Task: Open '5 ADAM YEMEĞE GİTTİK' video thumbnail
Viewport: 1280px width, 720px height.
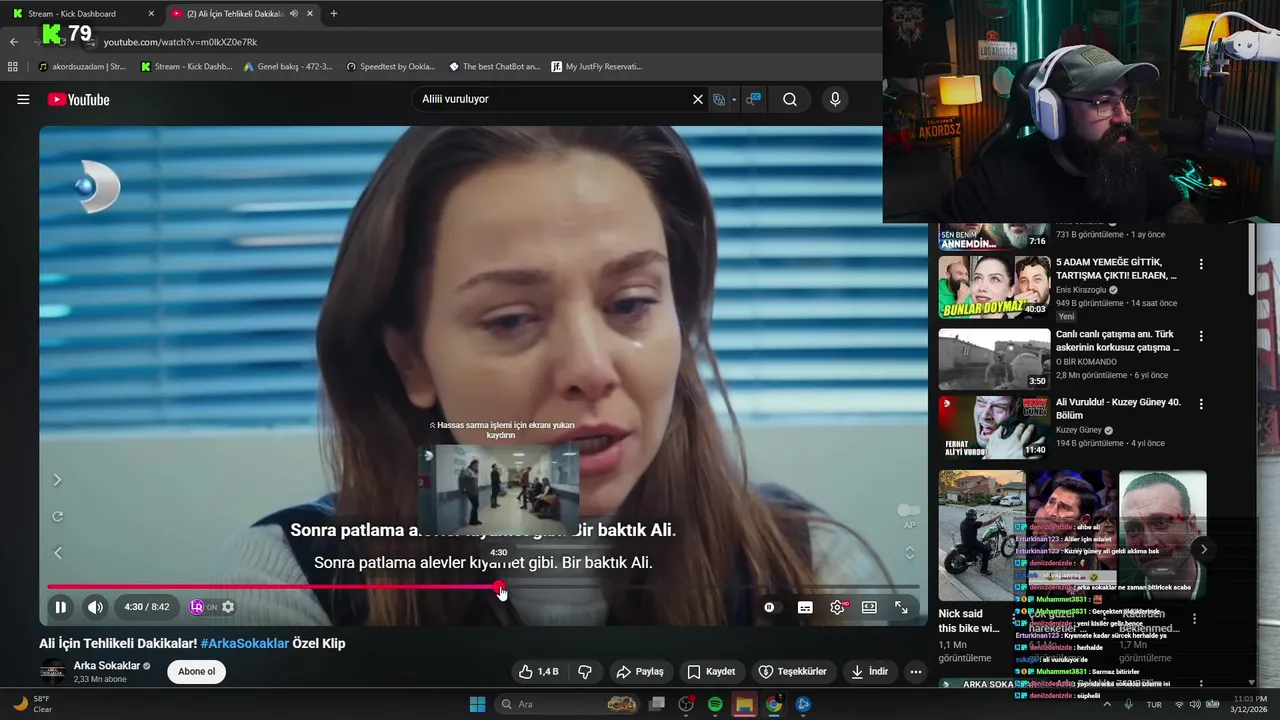Action: (x=994, y=287)
